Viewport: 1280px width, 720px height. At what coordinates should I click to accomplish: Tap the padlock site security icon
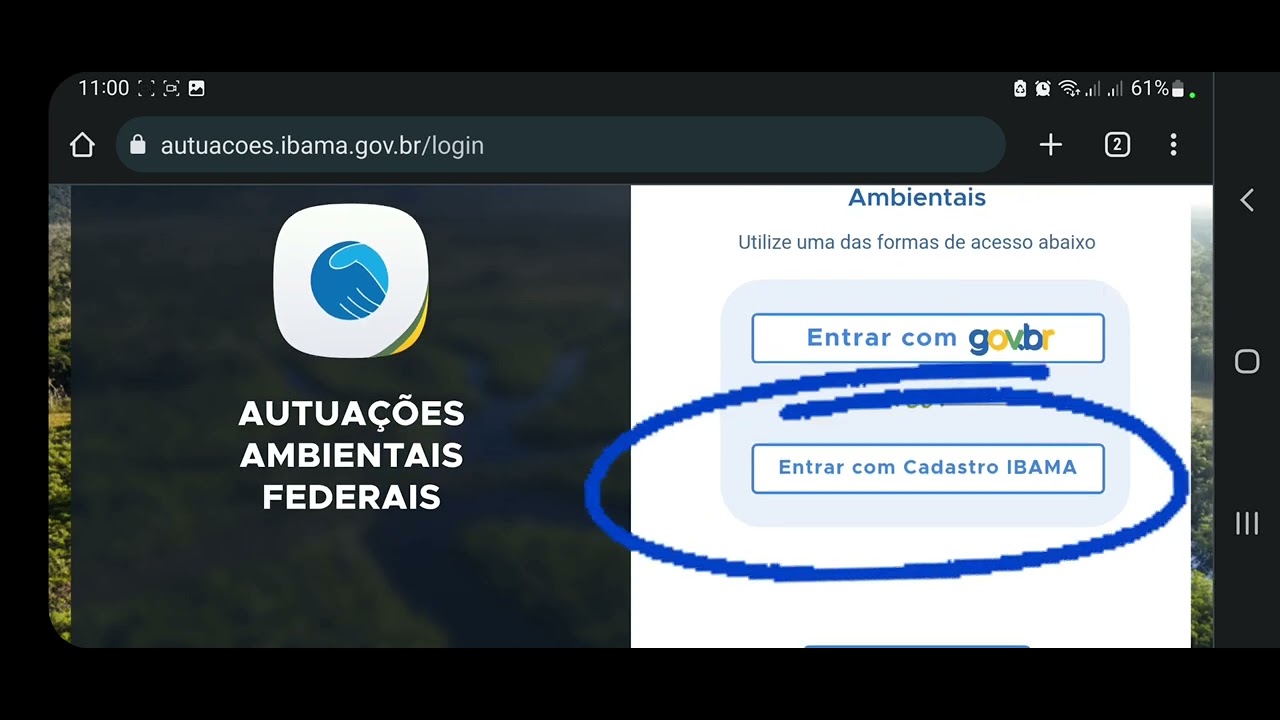[x=138, y=145]
